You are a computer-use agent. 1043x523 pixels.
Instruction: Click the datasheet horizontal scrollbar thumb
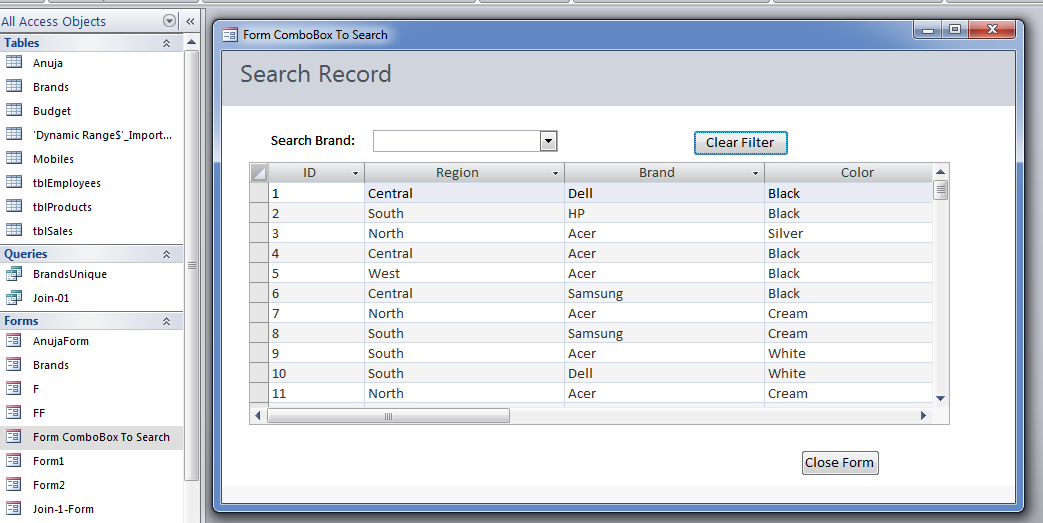[x=388, y=415]
